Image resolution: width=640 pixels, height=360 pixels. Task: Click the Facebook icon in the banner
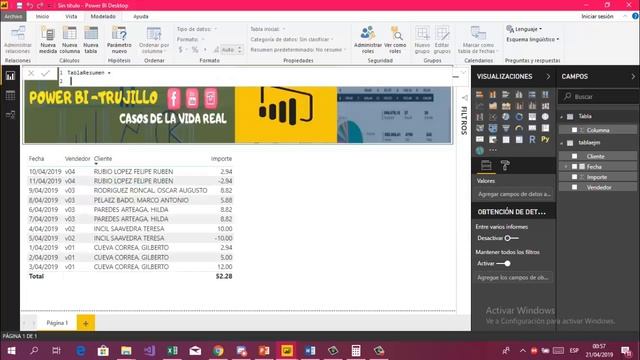[x=173, y=98]
